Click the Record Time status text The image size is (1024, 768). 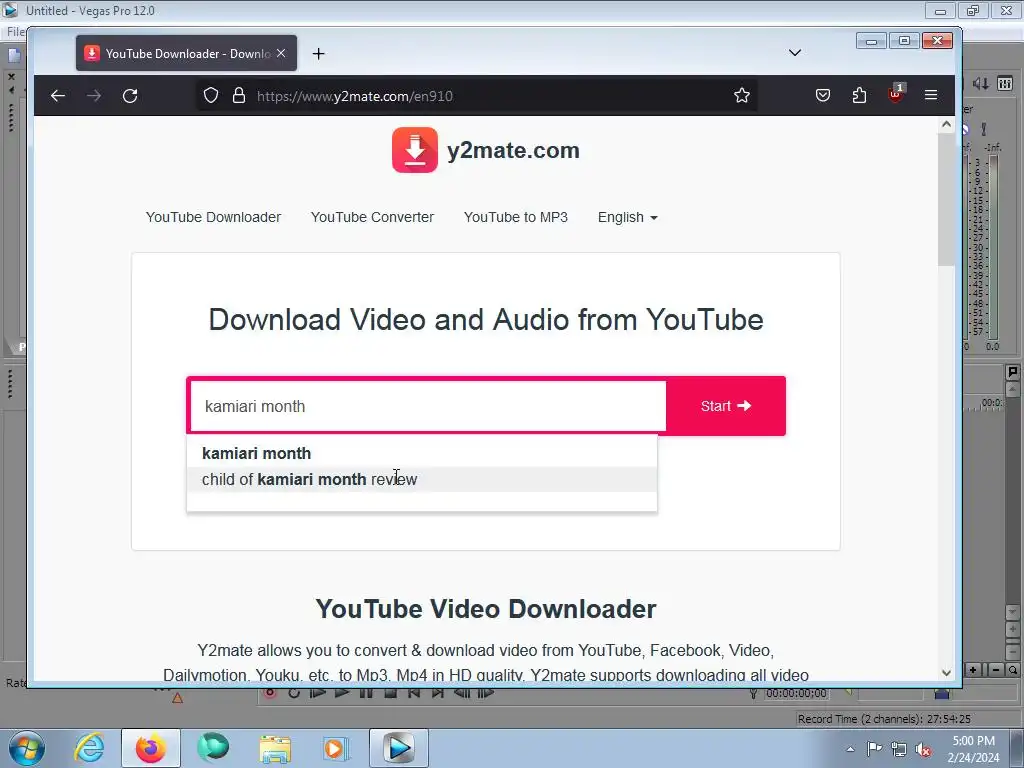coord(884,719)
